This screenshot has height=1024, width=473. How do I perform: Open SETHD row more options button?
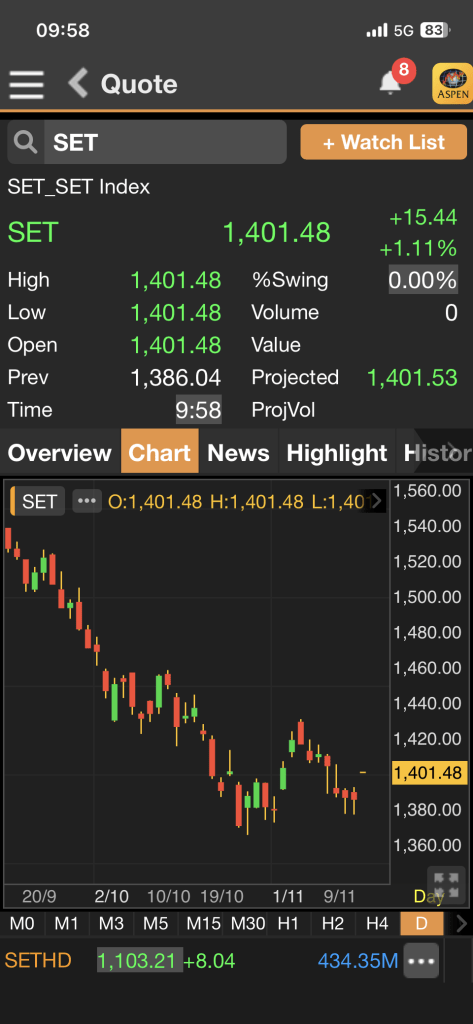(421, 961)
